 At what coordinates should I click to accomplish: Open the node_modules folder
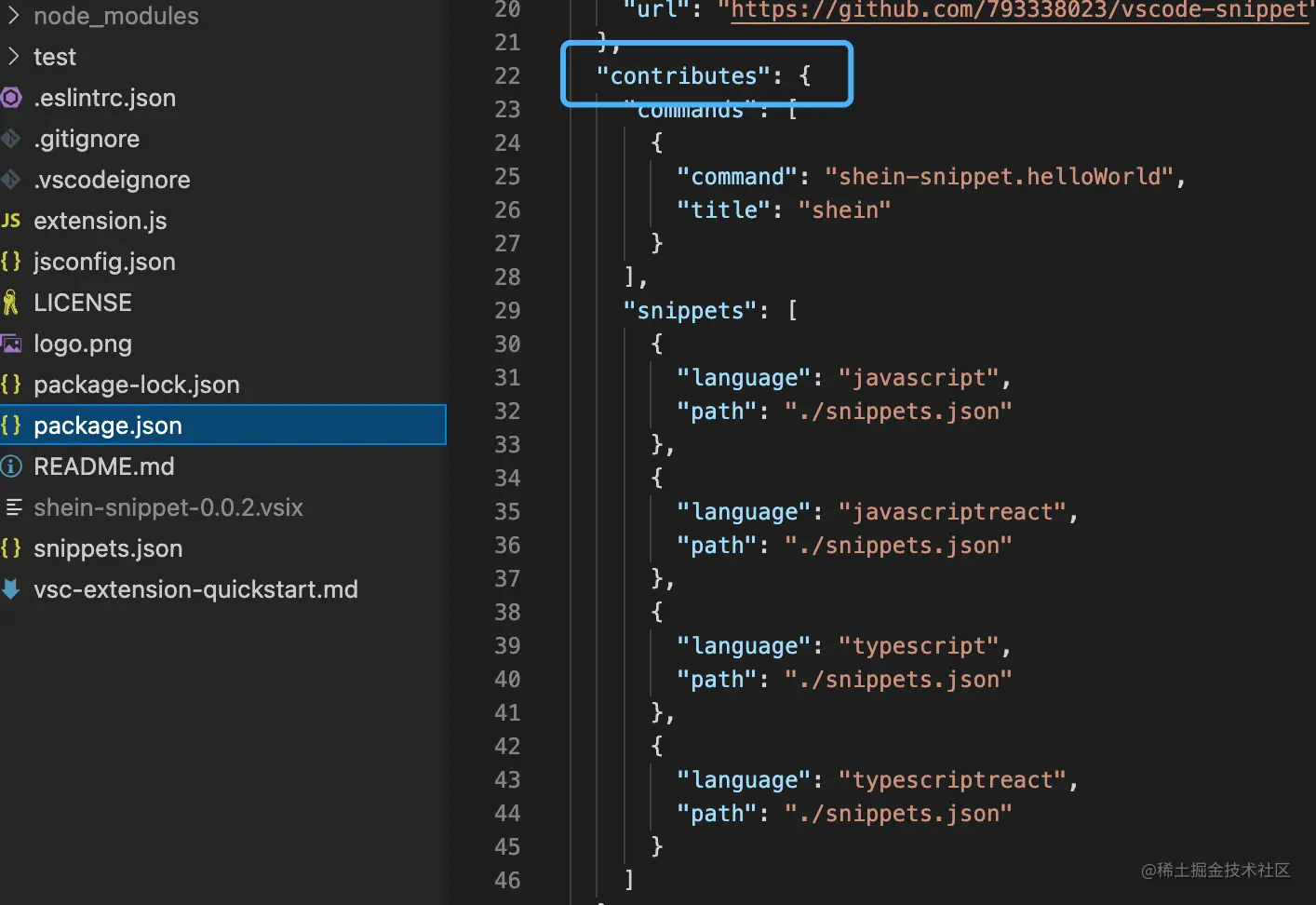pyautogui.click(x=116, y=16)
